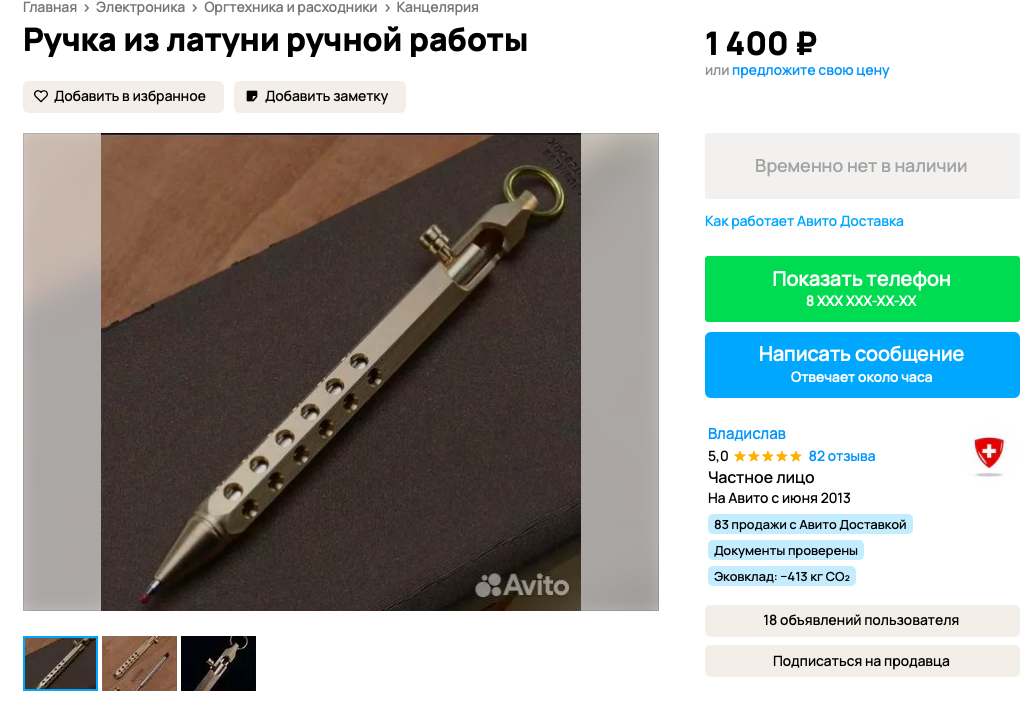
Task: Select the second pen thumbnail
Action: (x=139, y=663)
